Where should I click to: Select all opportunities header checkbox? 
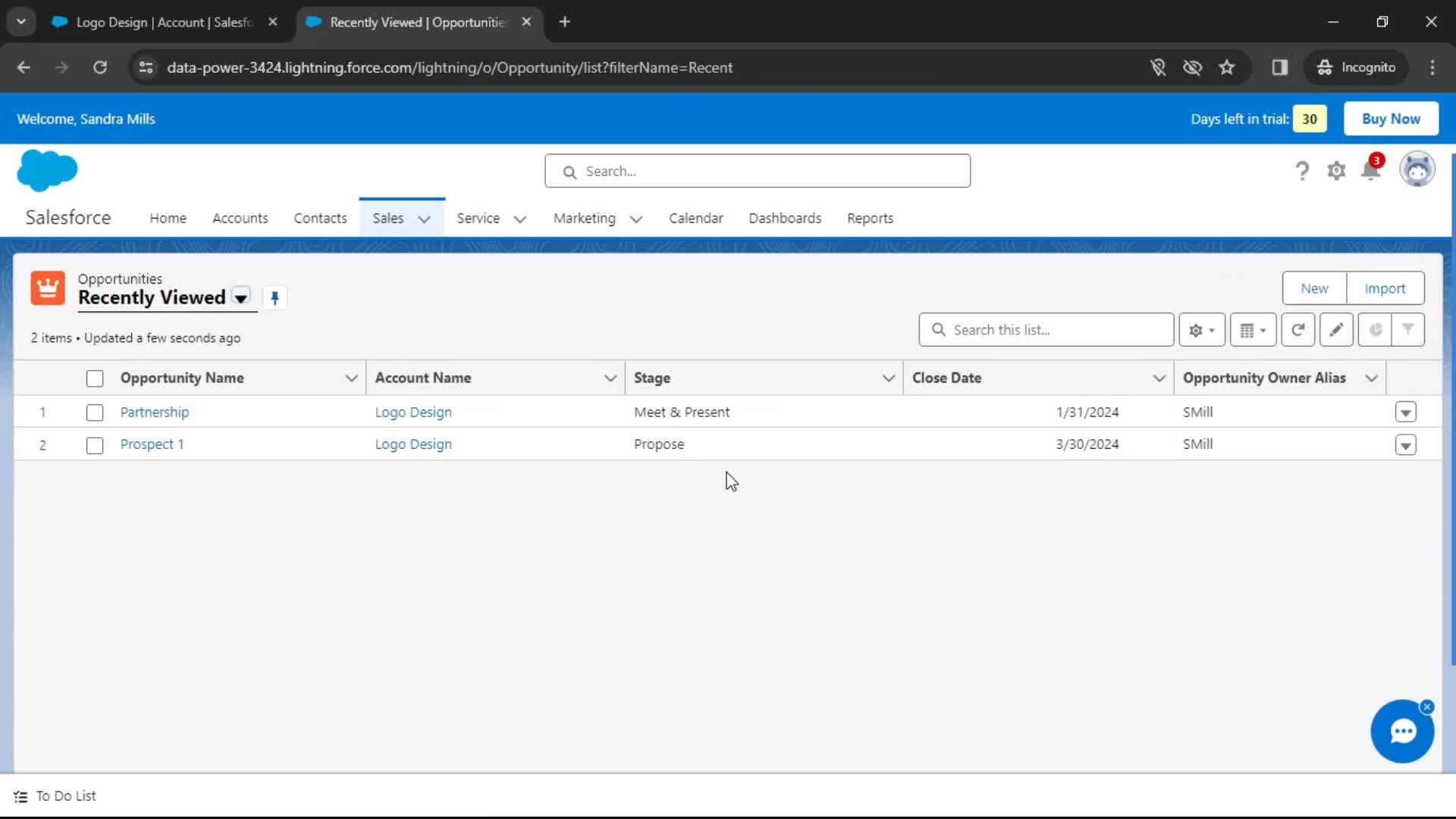tap(95, 378)
